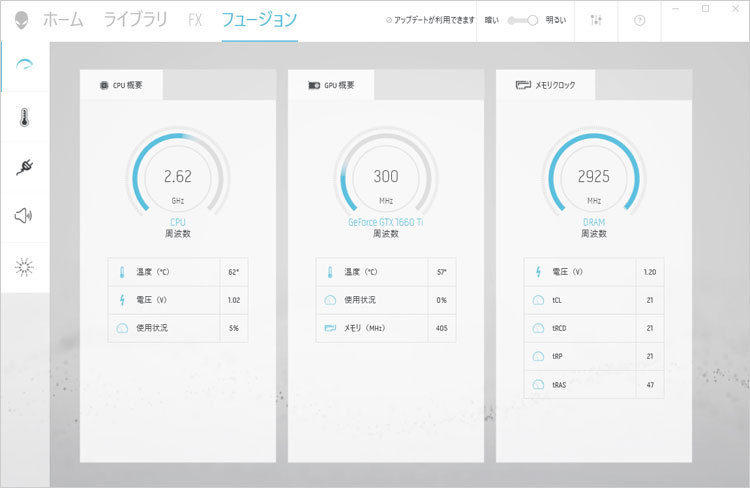750x488 pixels.
Task: Click the GPU memory MHz icon
Action: [330, 328]
